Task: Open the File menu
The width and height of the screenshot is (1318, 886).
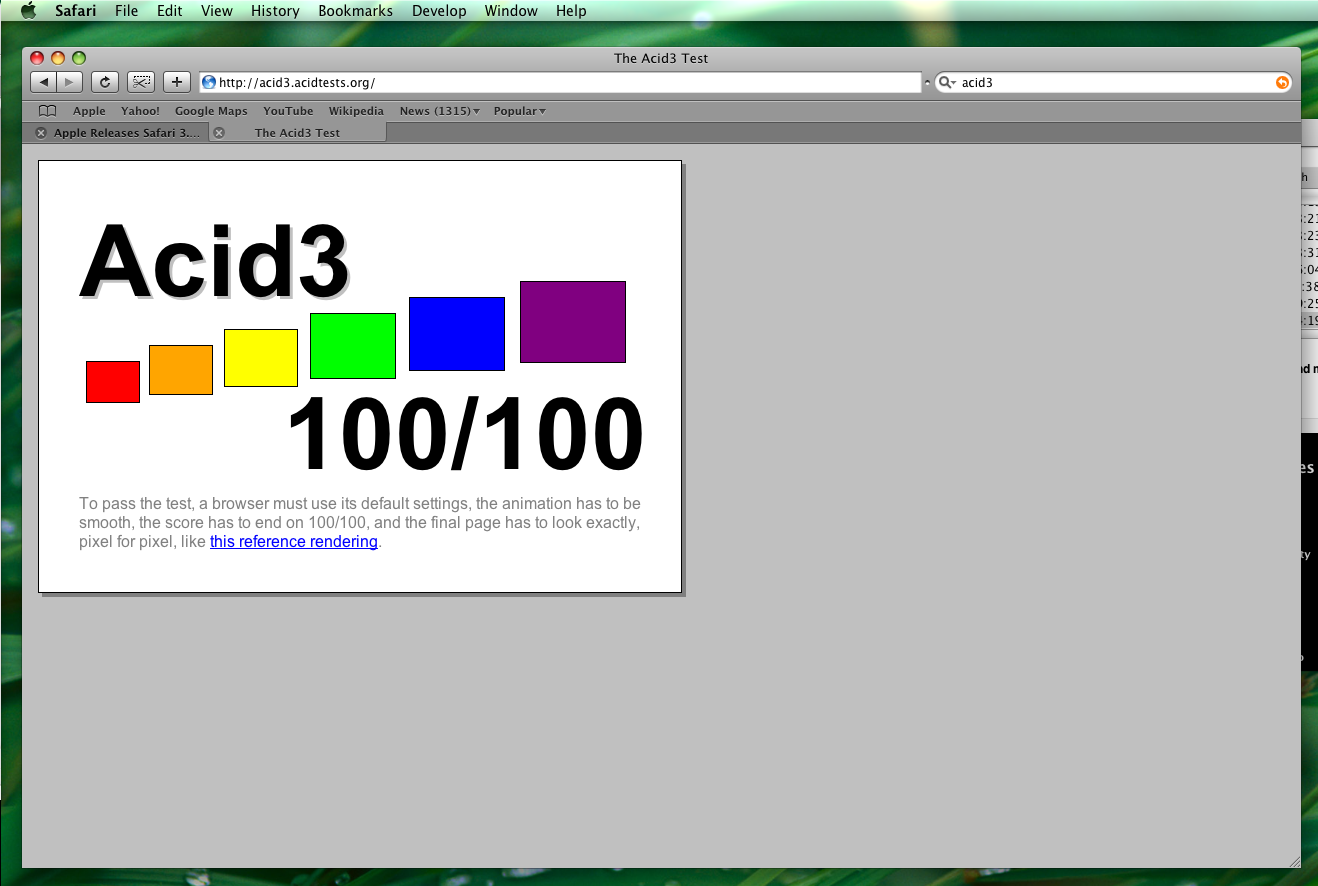Action: pos(126,11)
